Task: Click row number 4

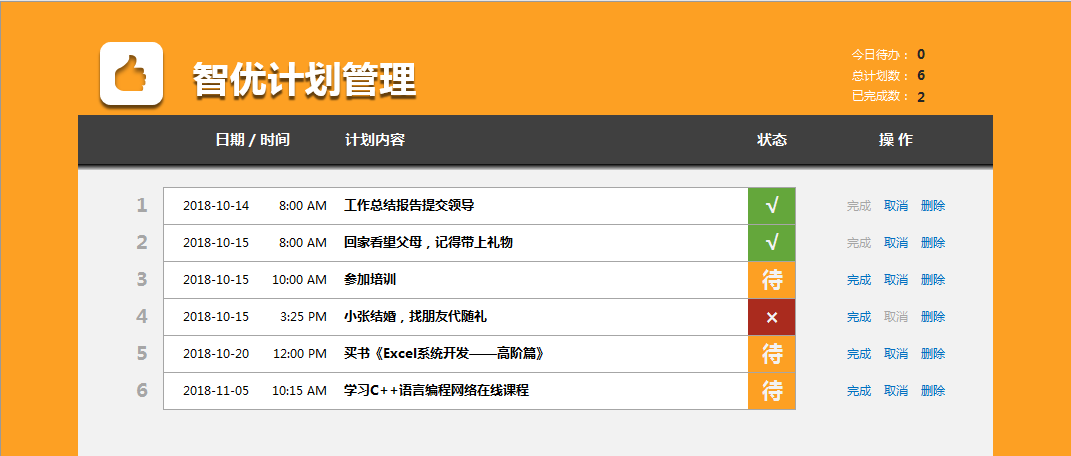Action: coord(142,316)
